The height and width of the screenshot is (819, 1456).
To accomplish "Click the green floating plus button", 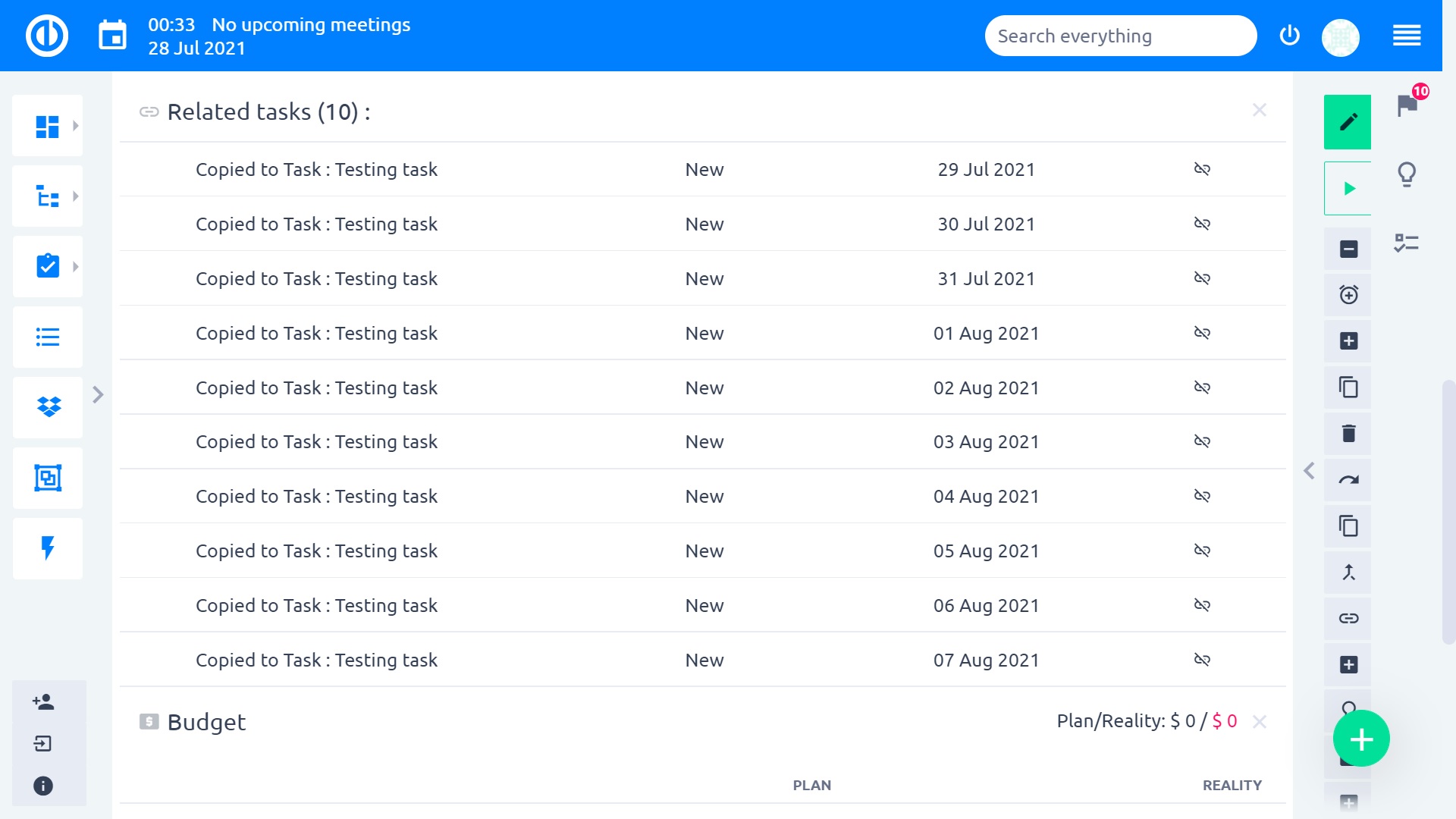I will click(1361, 739).
